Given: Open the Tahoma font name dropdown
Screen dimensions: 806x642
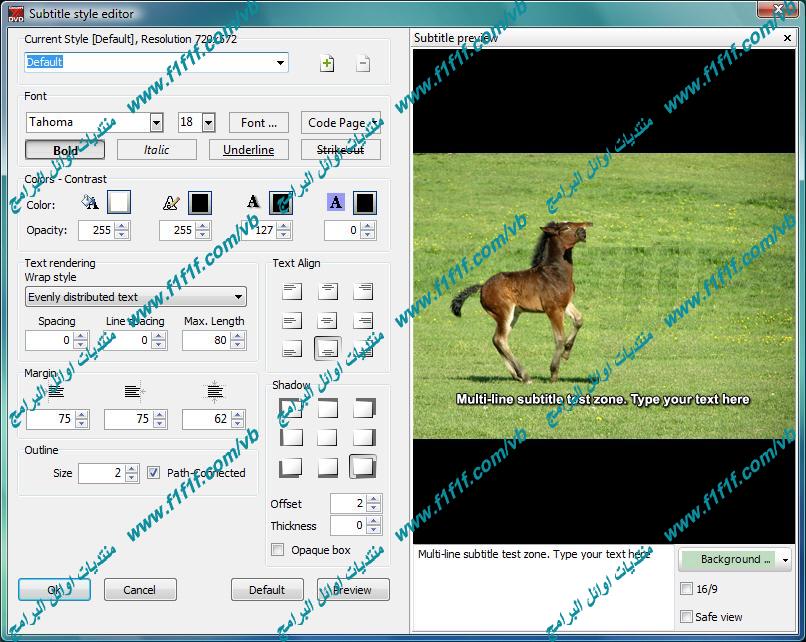Looking at the screenshot, I should pyautogui.click(x=156, y=123).
